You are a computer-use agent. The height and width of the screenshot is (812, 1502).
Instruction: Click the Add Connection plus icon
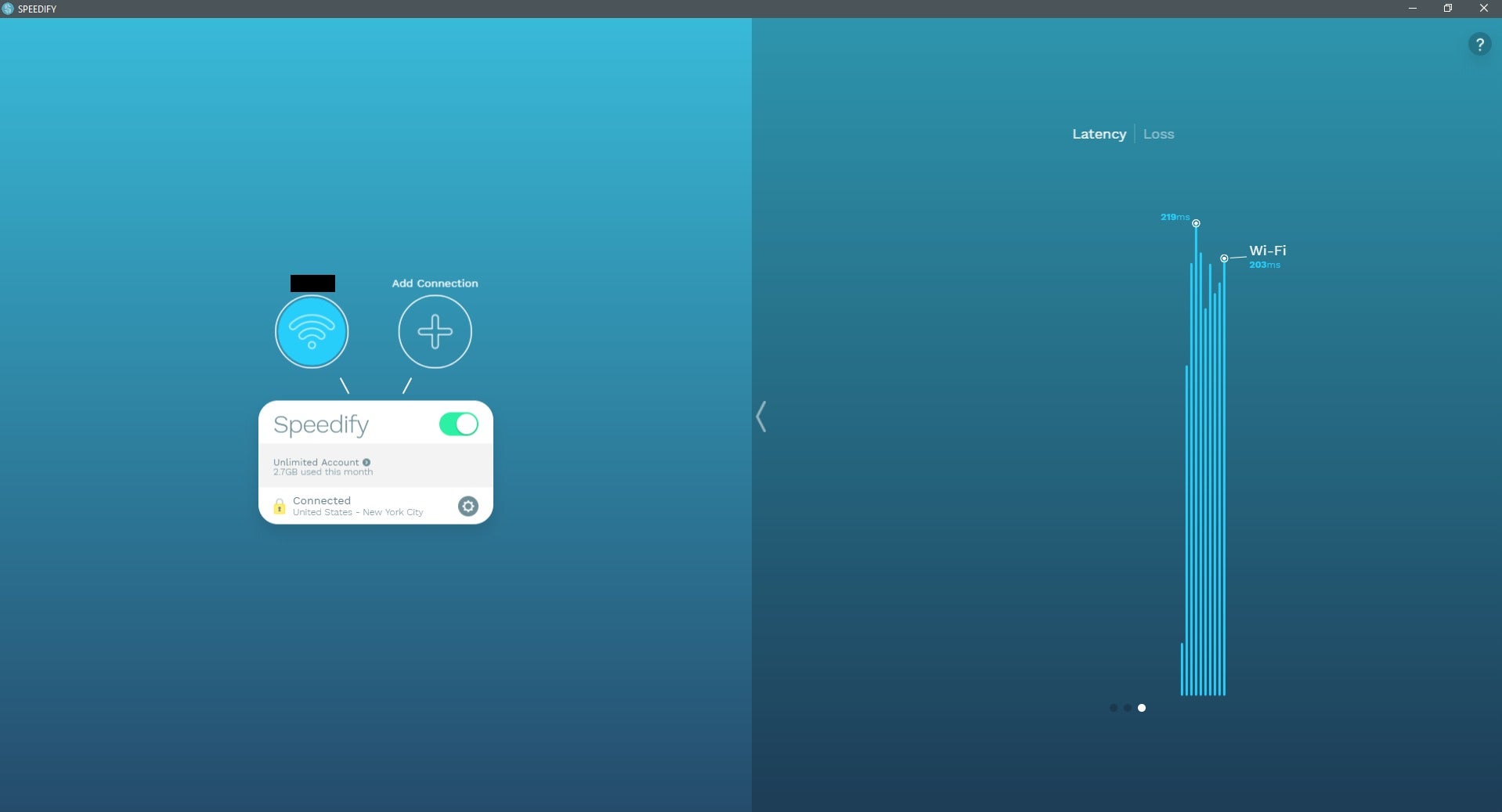pos(435,332)
